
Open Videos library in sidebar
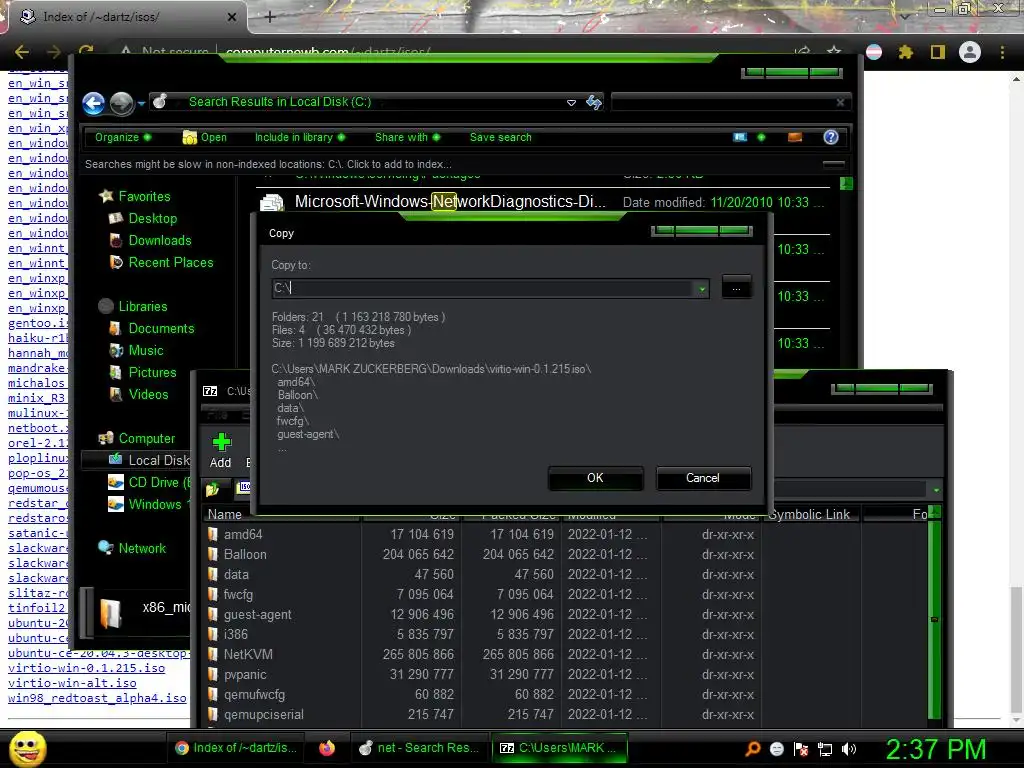coord(148,394)
